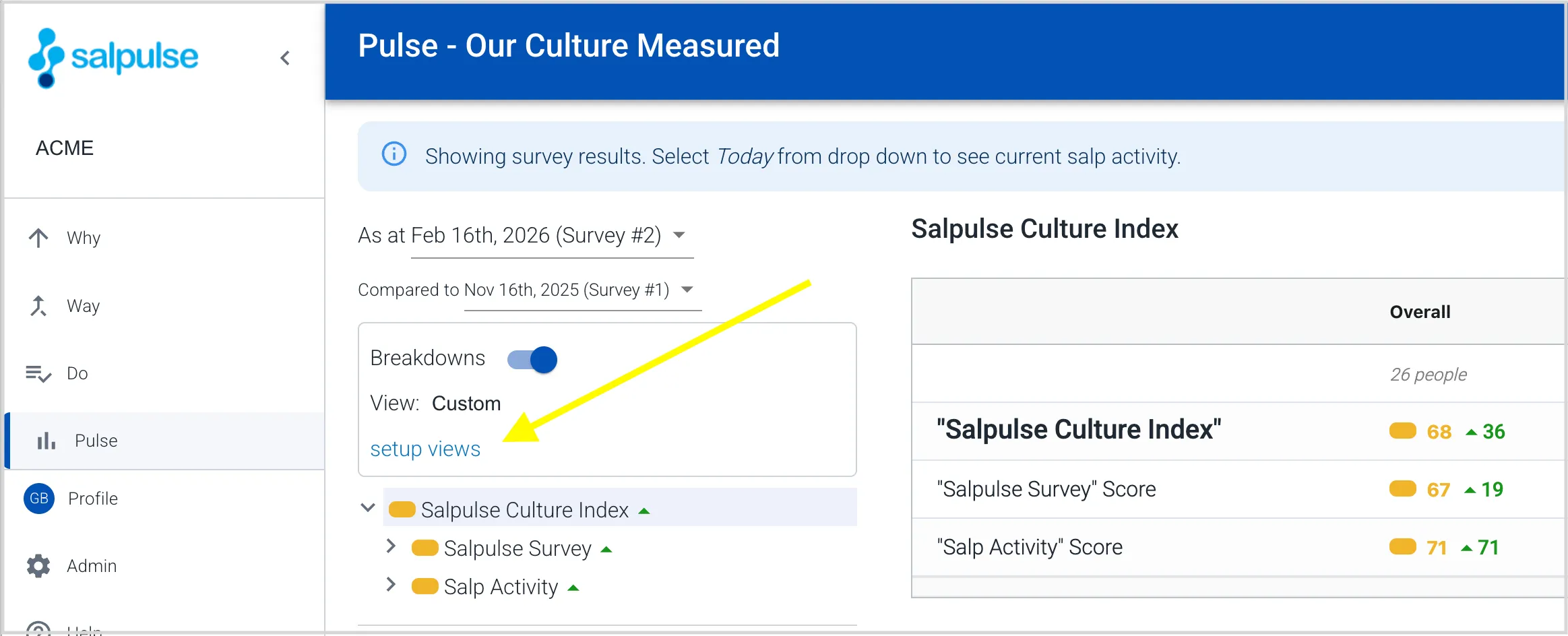Click the "Salpulse Culture Index" table row label
1568x636 pixels.
[x=1079, y=430]
